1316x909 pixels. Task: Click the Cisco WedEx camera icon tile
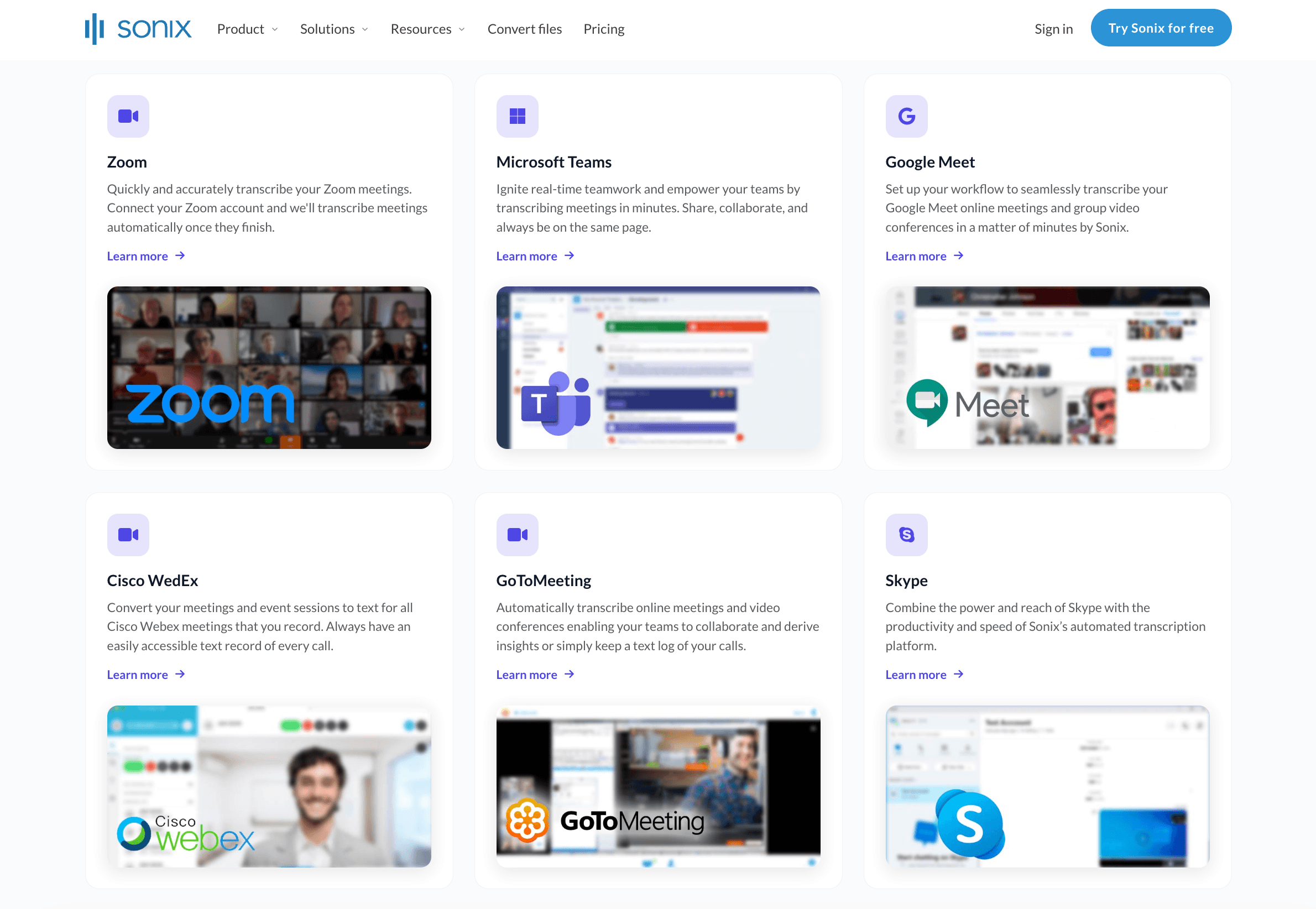128,535
